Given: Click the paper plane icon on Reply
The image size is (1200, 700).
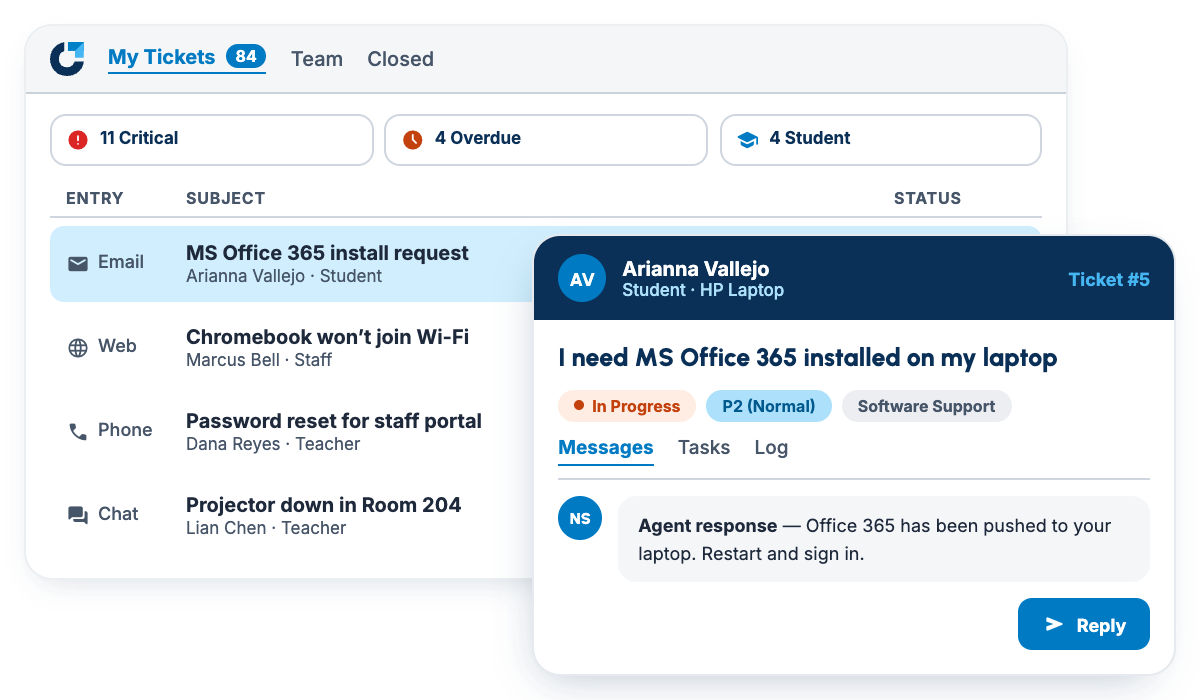Looking at the screenshot, I should (x=1054, y=625).
